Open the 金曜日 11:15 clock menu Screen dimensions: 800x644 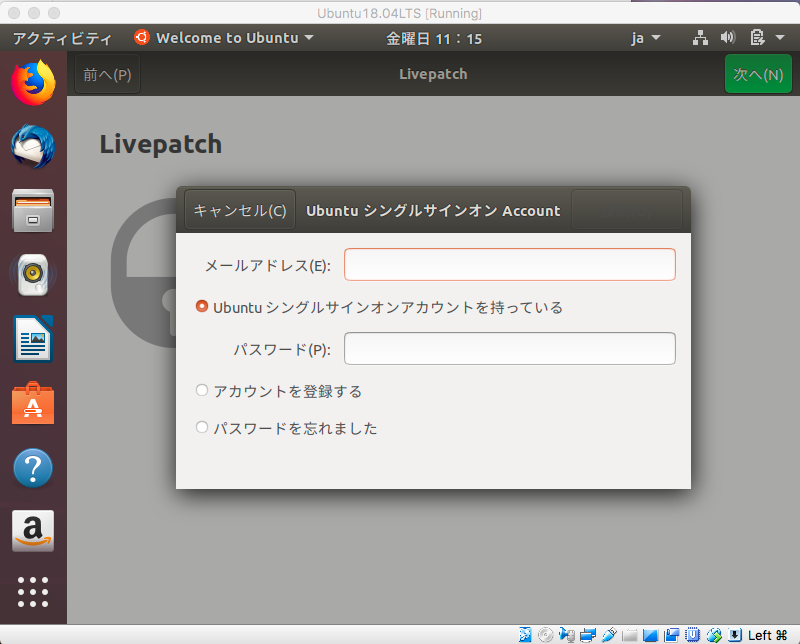pos(434,38)
